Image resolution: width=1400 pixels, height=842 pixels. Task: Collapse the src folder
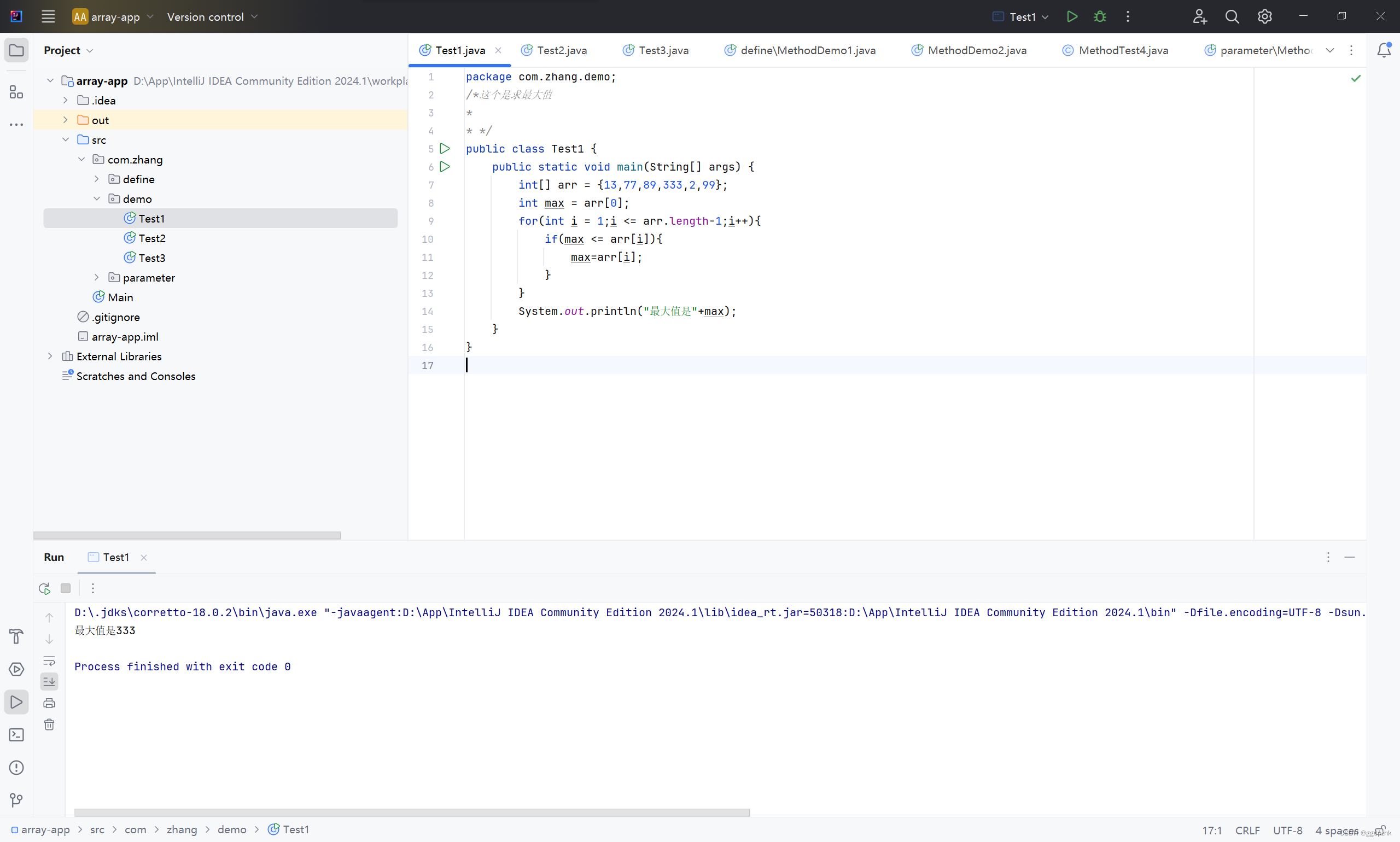coord(65,139)
